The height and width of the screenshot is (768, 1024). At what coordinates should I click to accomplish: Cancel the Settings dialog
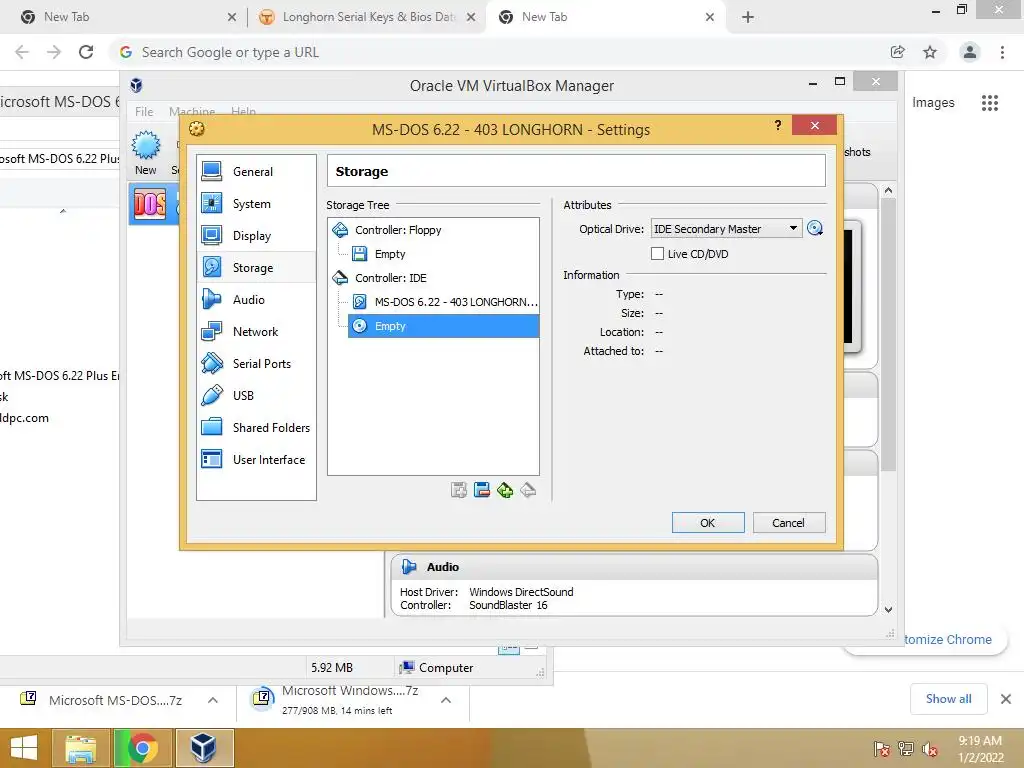788,523
